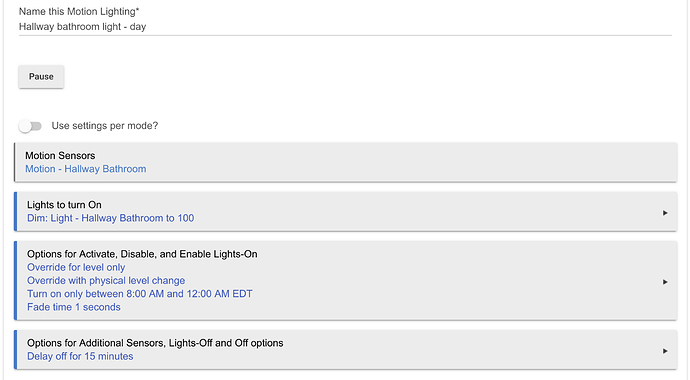Click Options for Additional Sensors heading
The image size is (690, 380).
[x=155, y=343]
